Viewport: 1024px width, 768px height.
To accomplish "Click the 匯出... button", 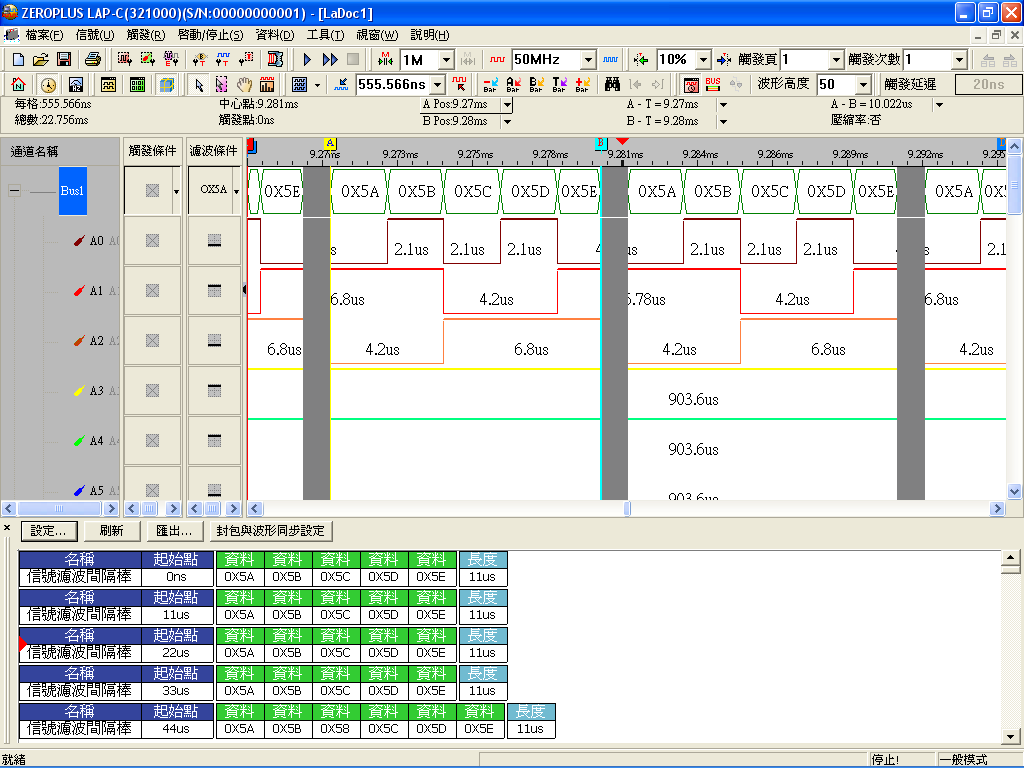I will pos(174,531).
